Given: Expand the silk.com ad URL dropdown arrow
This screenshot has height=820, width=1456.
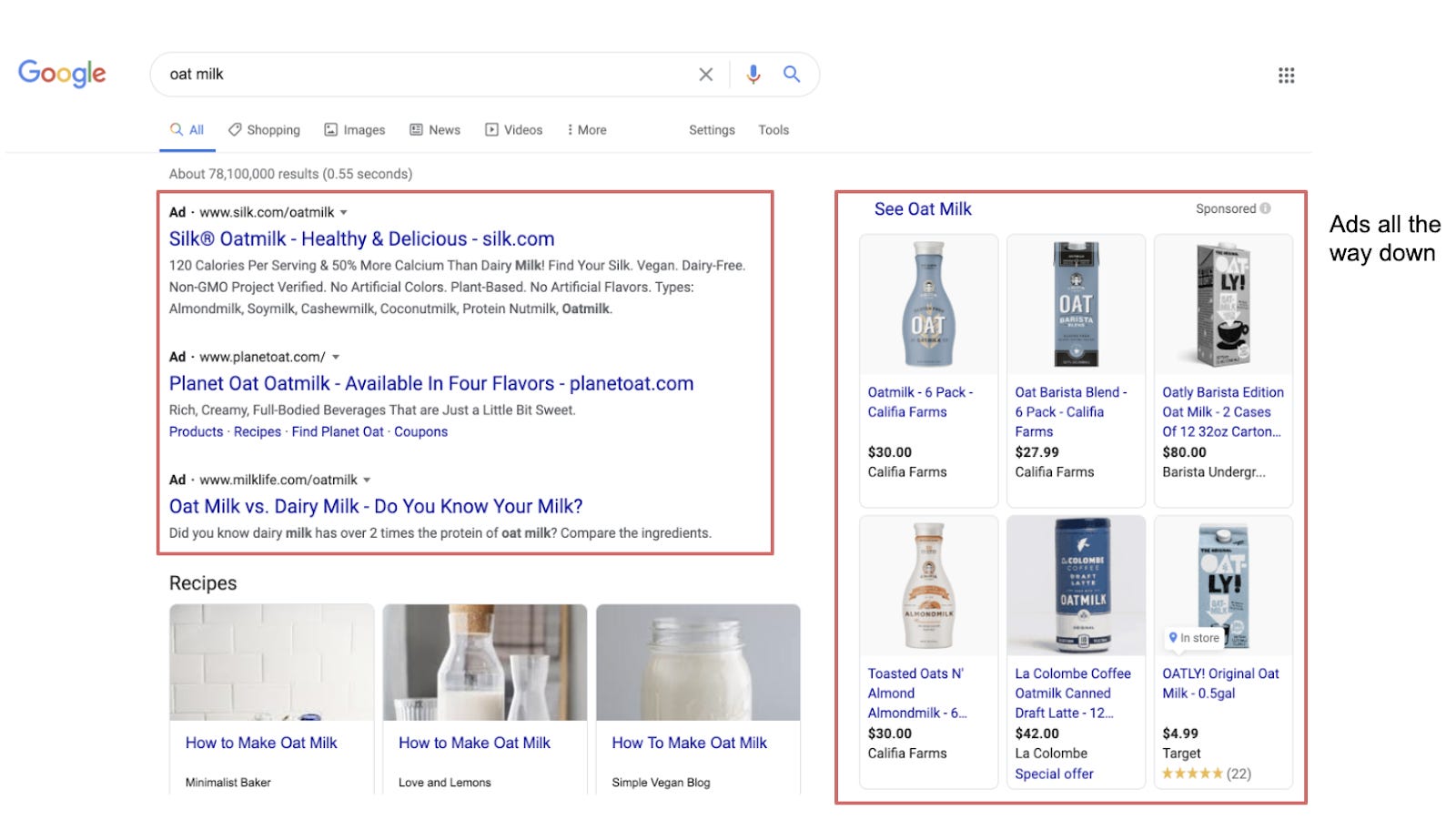Looking at the screenshot, I should (x=344, y=213).
